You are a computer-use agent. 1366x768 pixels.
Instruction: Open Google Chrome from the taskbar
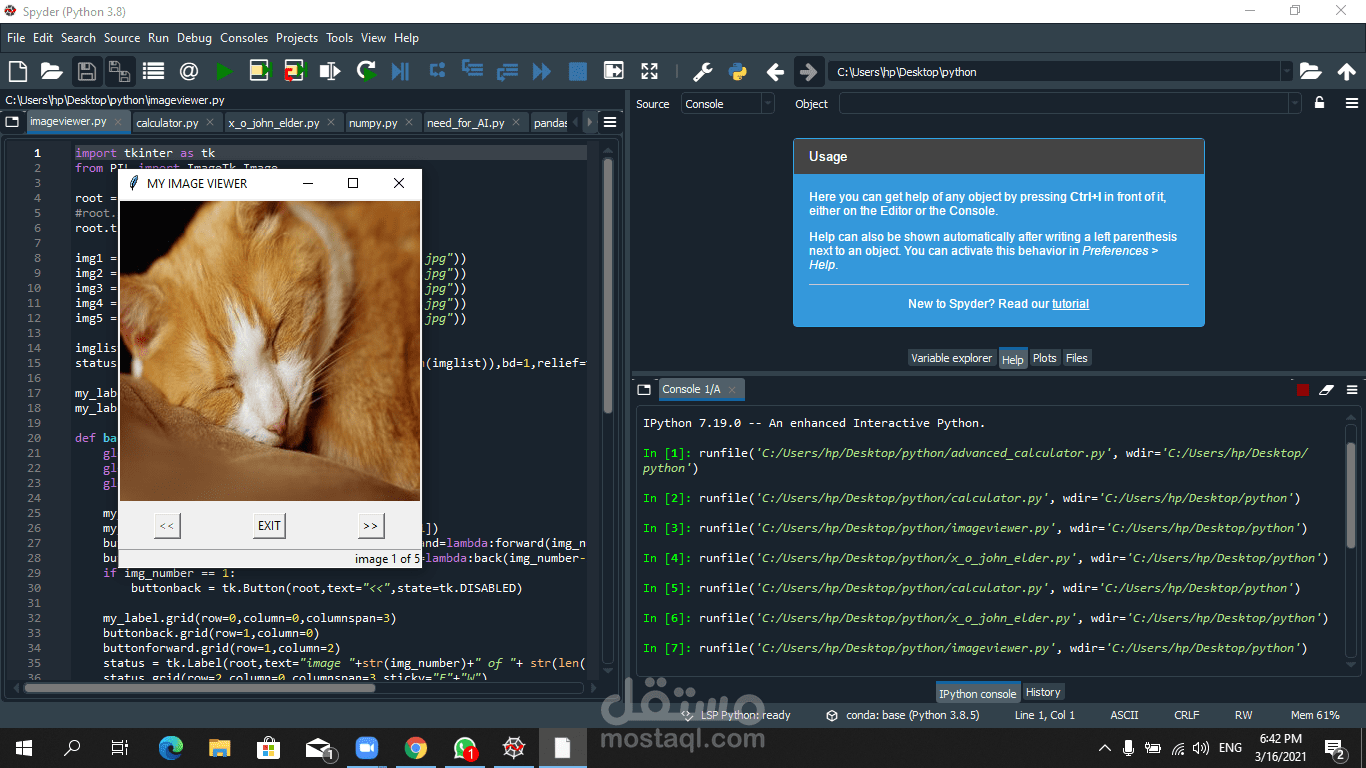(416, 747)
